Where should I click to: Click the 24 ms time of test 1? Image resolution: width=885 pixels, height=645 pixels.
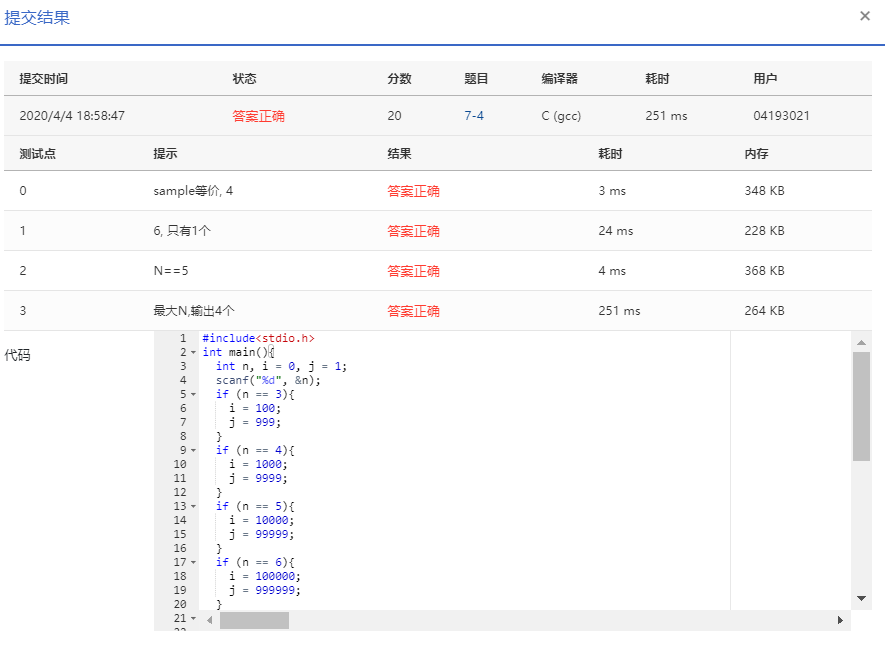(x=616, y=231)
